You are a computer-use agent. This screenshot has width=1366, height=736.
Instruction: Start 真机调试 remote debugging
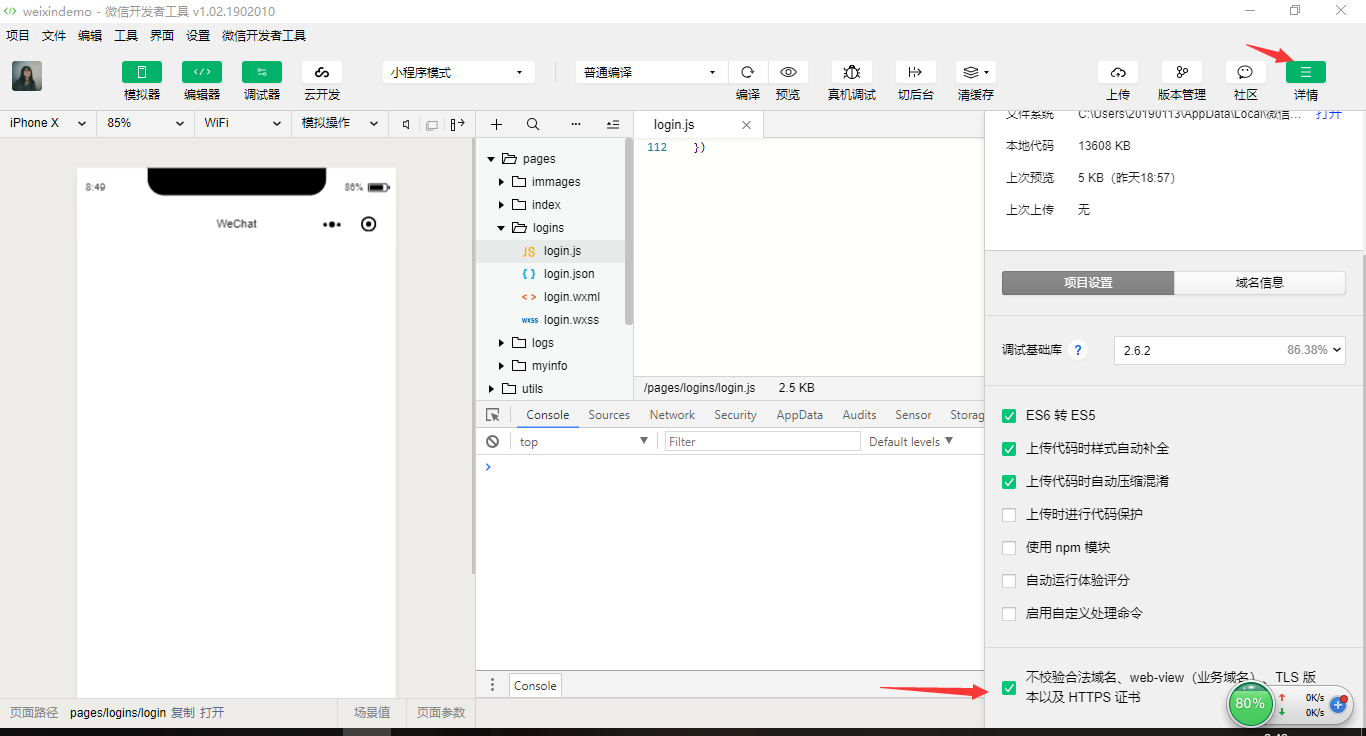coord(852,72)
